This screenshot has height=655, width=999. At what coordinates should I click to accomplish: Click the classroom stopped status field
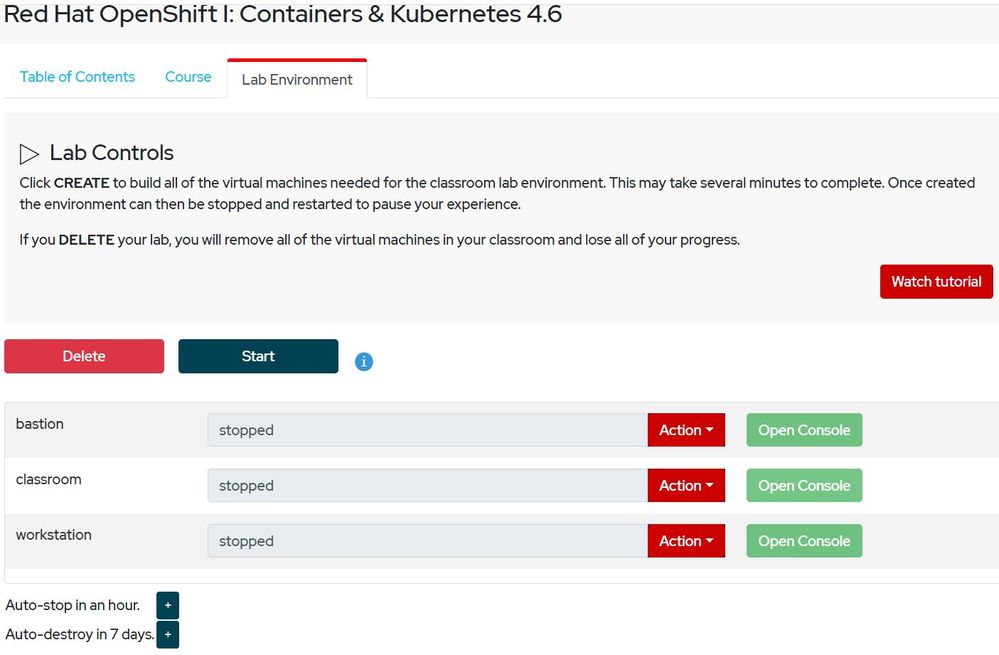[427, 486]
